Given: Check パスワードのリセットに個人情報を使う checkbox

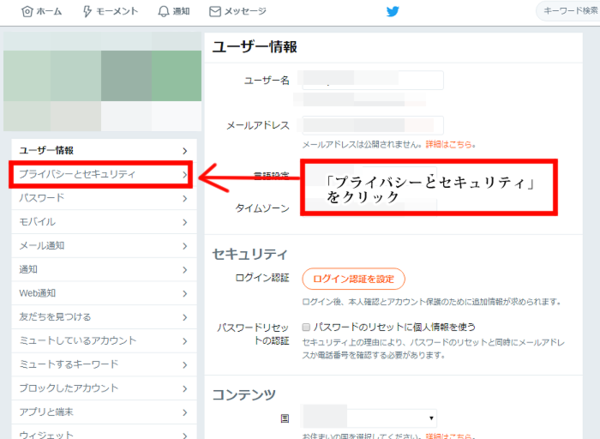Looking at the screenshot, I should (306, 327).
